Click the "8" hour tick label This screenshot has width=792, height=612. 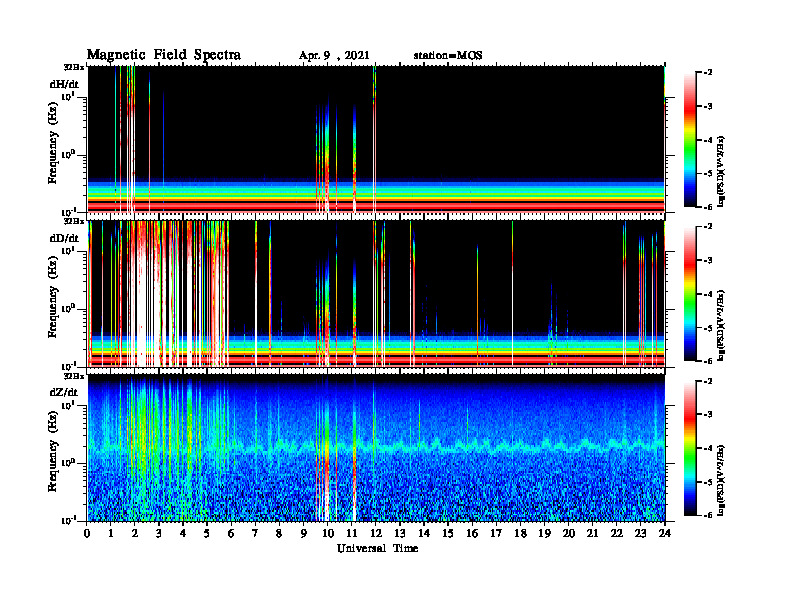tap(279, 533)
